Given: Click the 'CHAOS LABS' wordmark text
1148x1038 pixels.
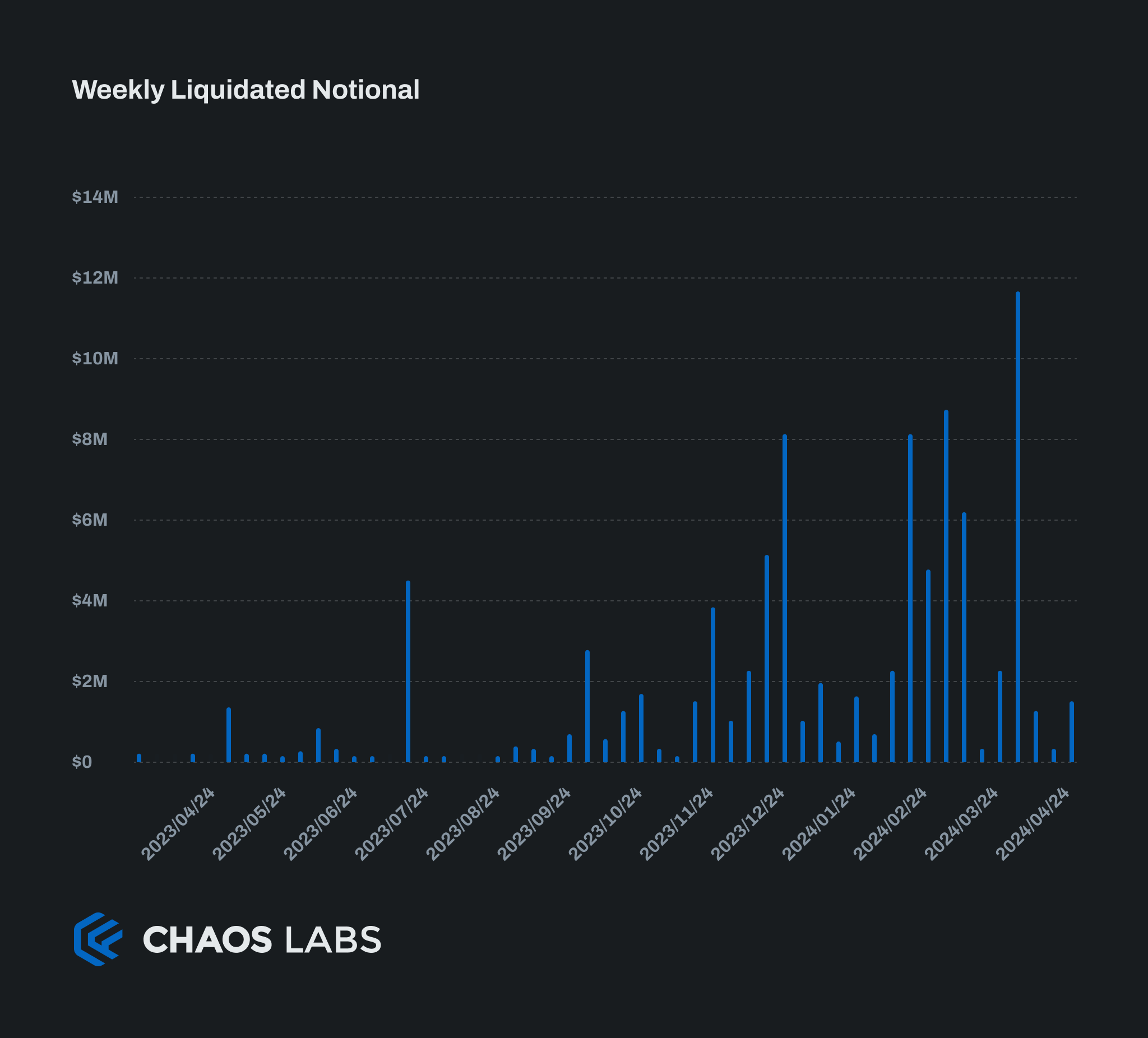Looking at the screenshot, I should click(x=261, y=939).
